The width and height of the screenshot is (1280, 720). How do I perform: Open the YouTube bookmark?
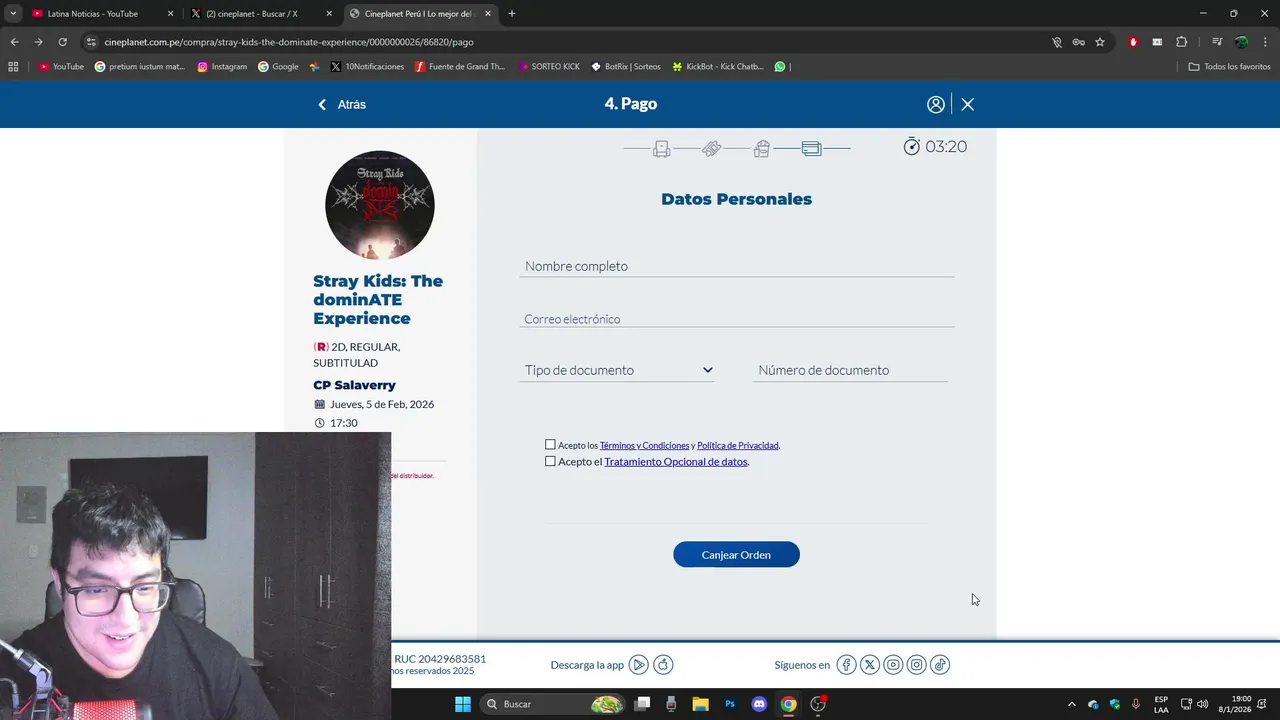point(61,67)
